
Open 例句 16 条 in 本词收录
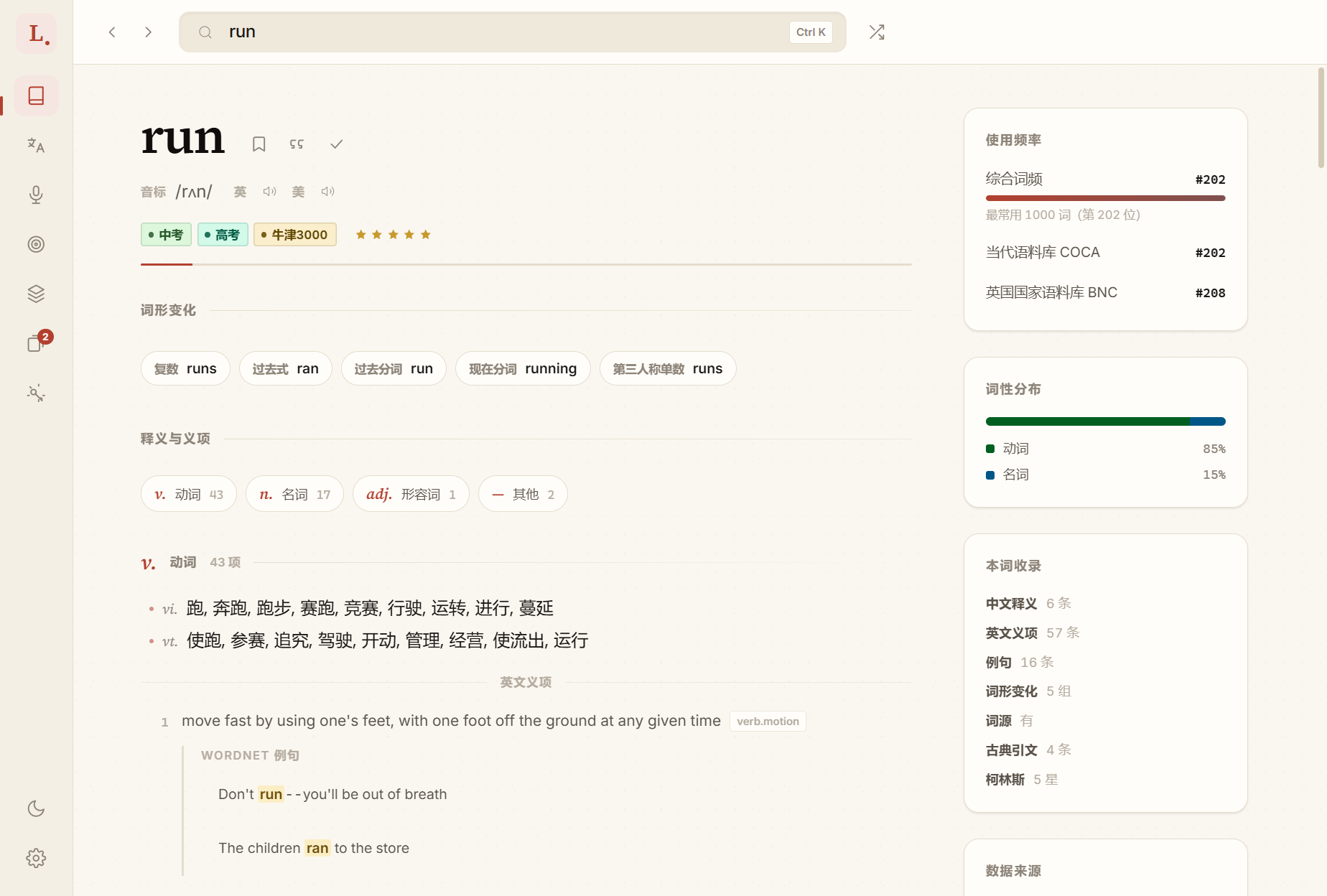[1020, 662]
